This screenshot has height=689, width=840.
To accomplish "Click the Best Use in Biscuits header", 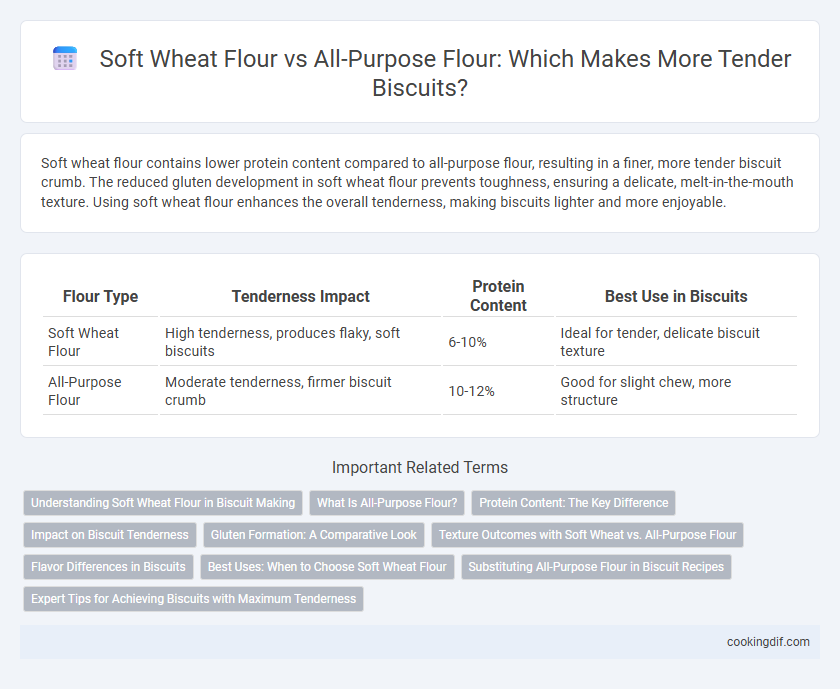I will [x=676, y=296].
